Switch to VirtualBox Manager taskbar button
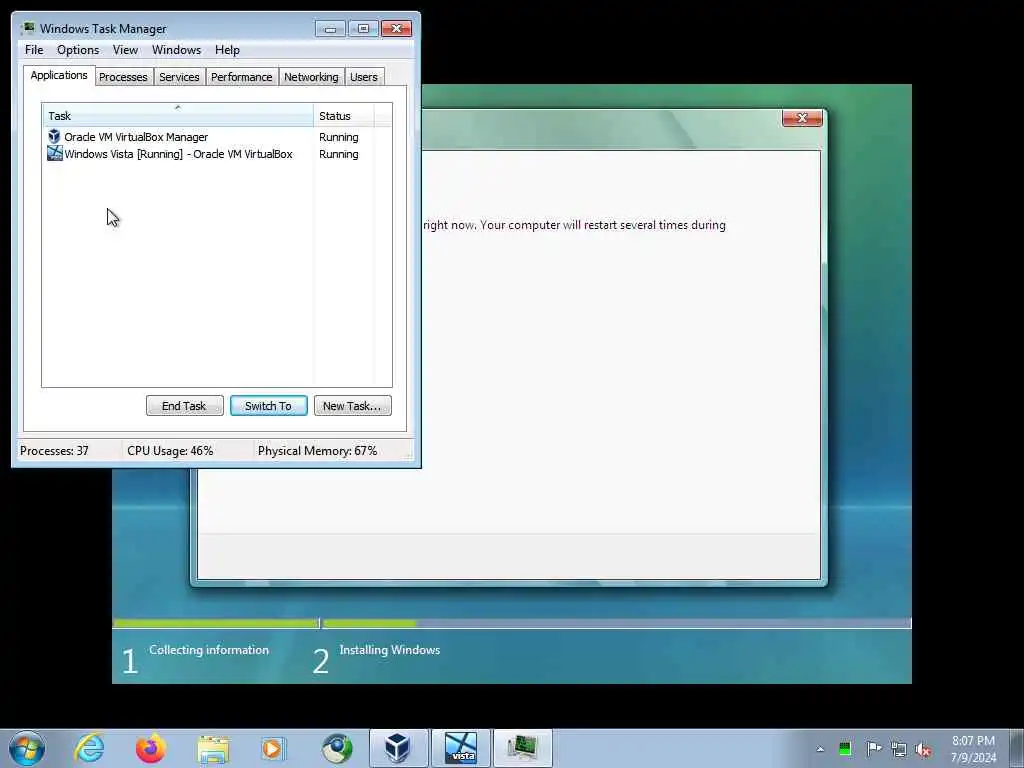The width and height of the screenshot is (1024, 768). [398, 748]
